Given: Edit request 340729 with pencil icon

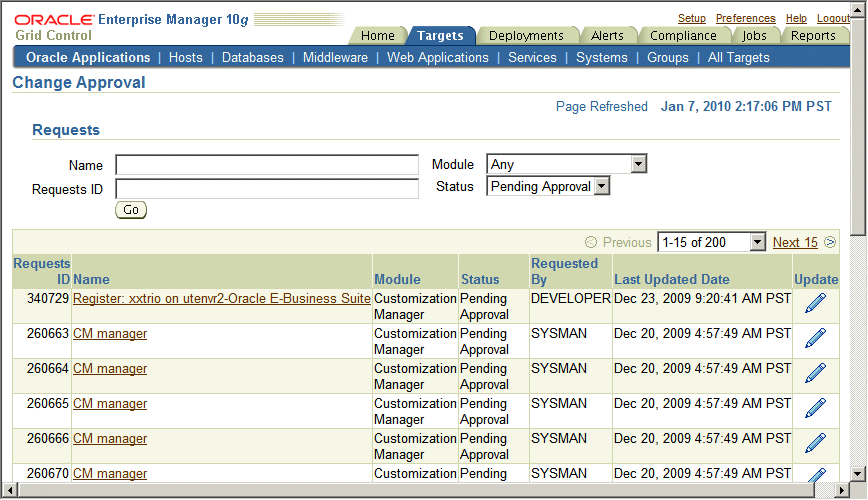Looking at the screenshot, I should [x=815, y=303].
